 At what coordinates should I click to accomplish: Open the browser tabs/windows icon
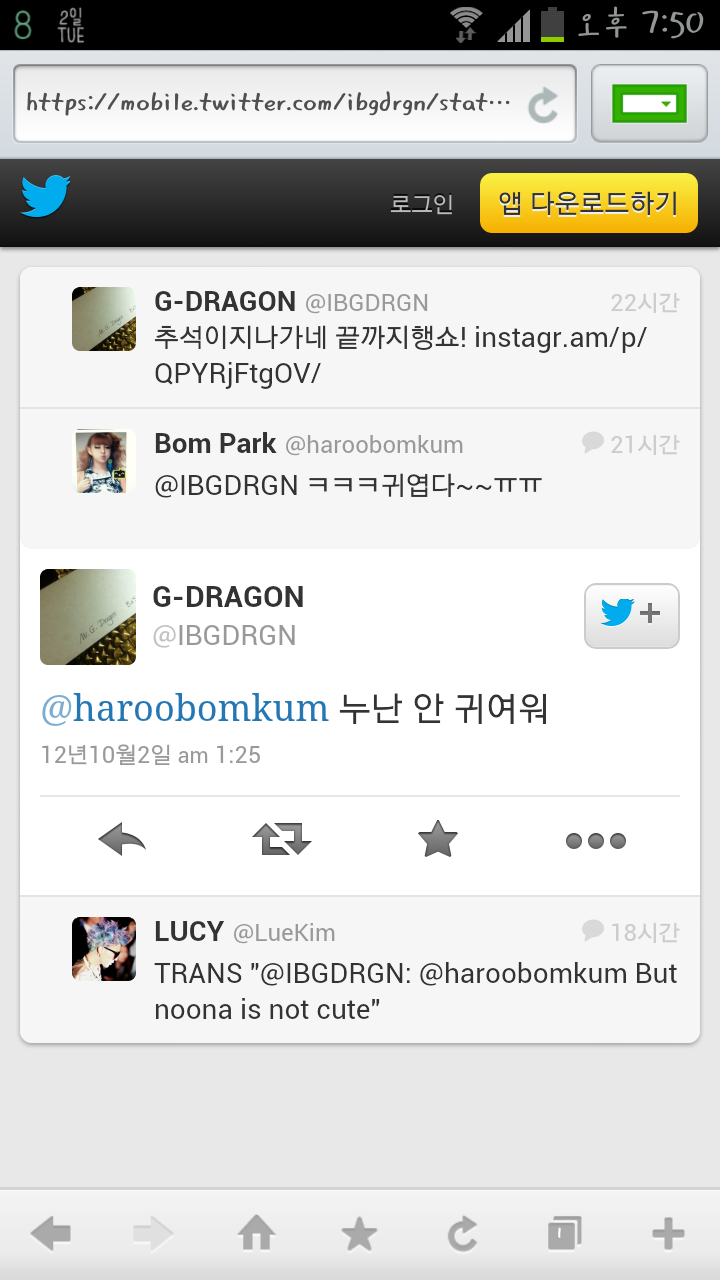pyautogui.click(x=565, y=1234)
